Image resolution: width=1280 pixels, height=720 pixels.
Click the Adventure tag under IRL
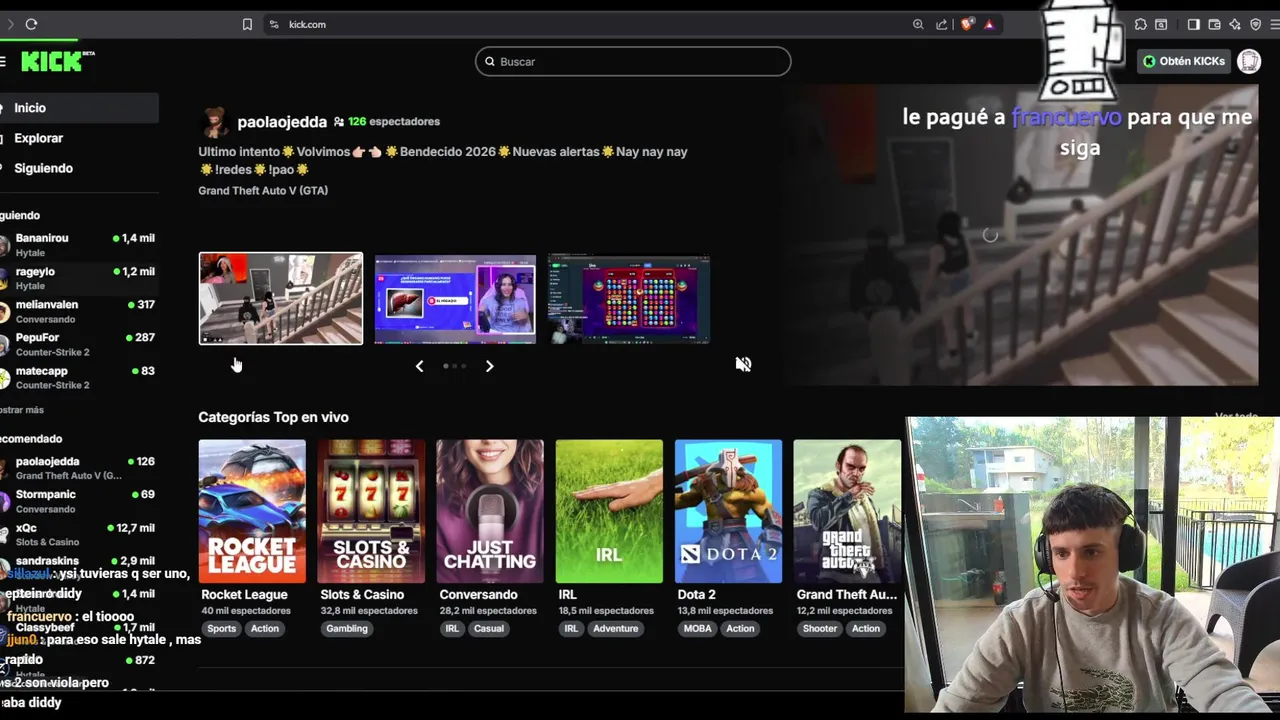616,628
